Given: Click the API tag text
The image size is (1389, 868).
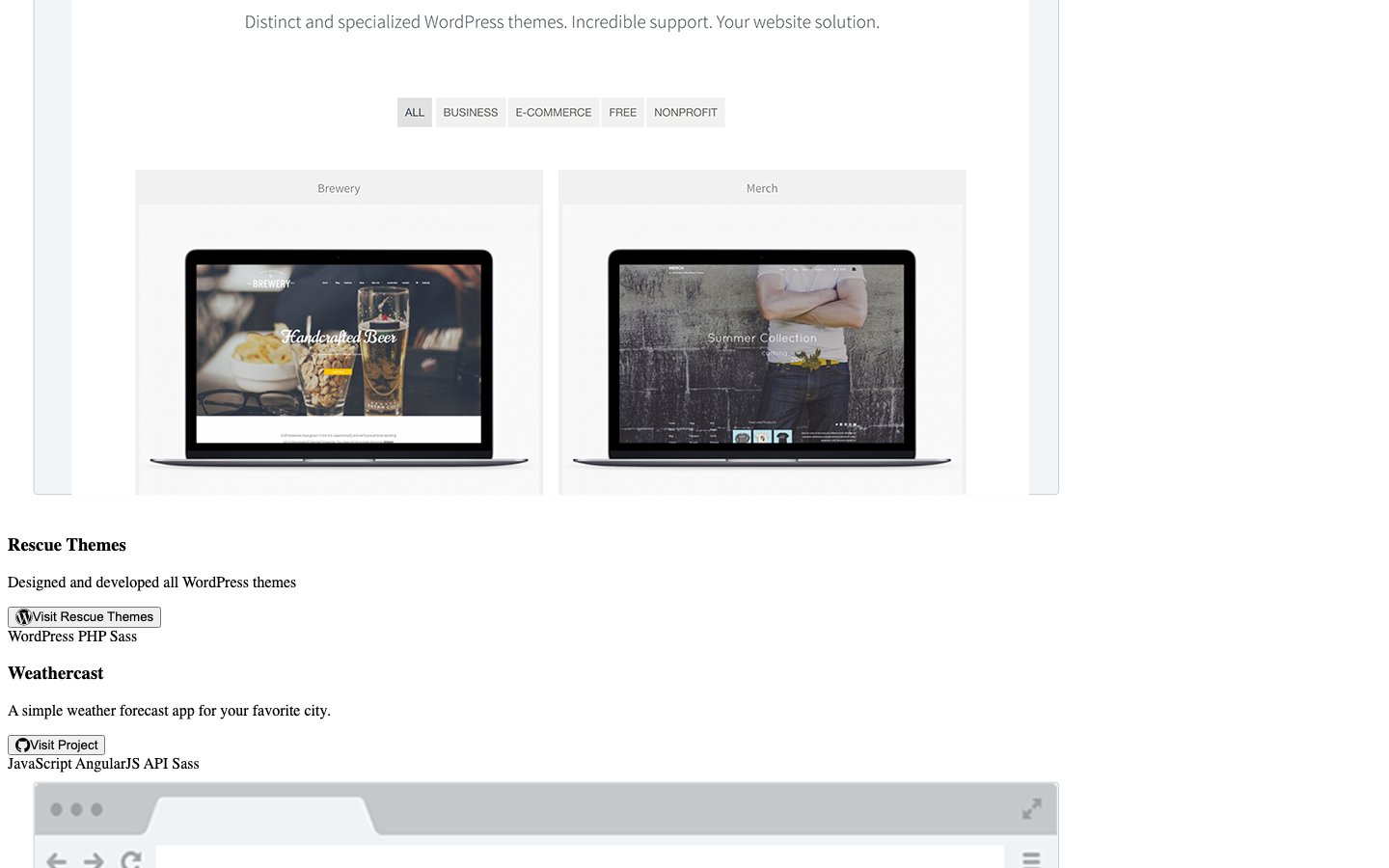Looking at the screenshot, I should pyautogui.click(x=155, y=764).
